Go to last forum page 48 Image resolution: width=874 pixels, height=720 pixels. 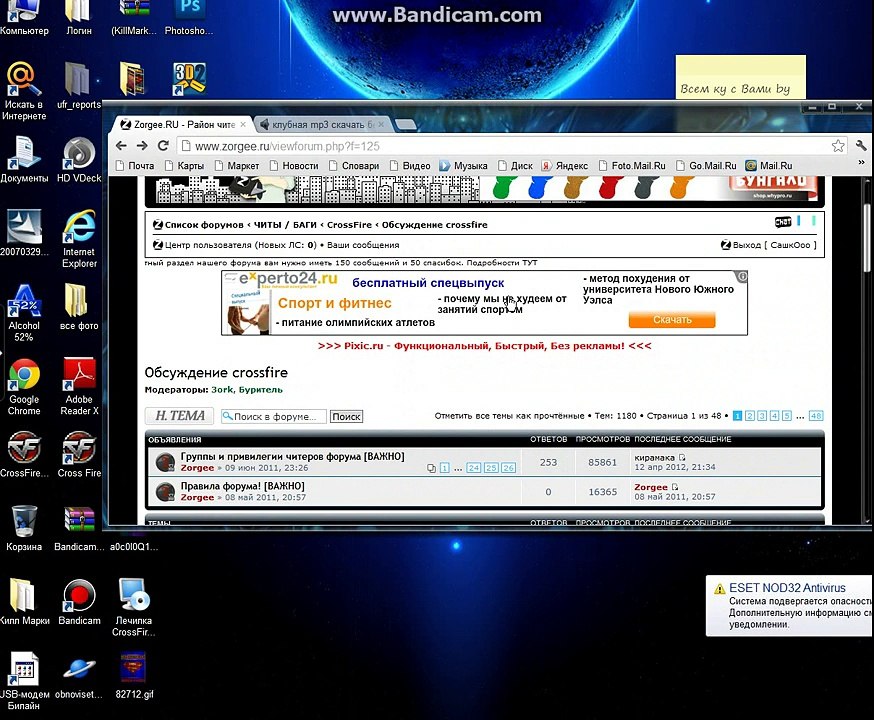click(x=815, y=416)
